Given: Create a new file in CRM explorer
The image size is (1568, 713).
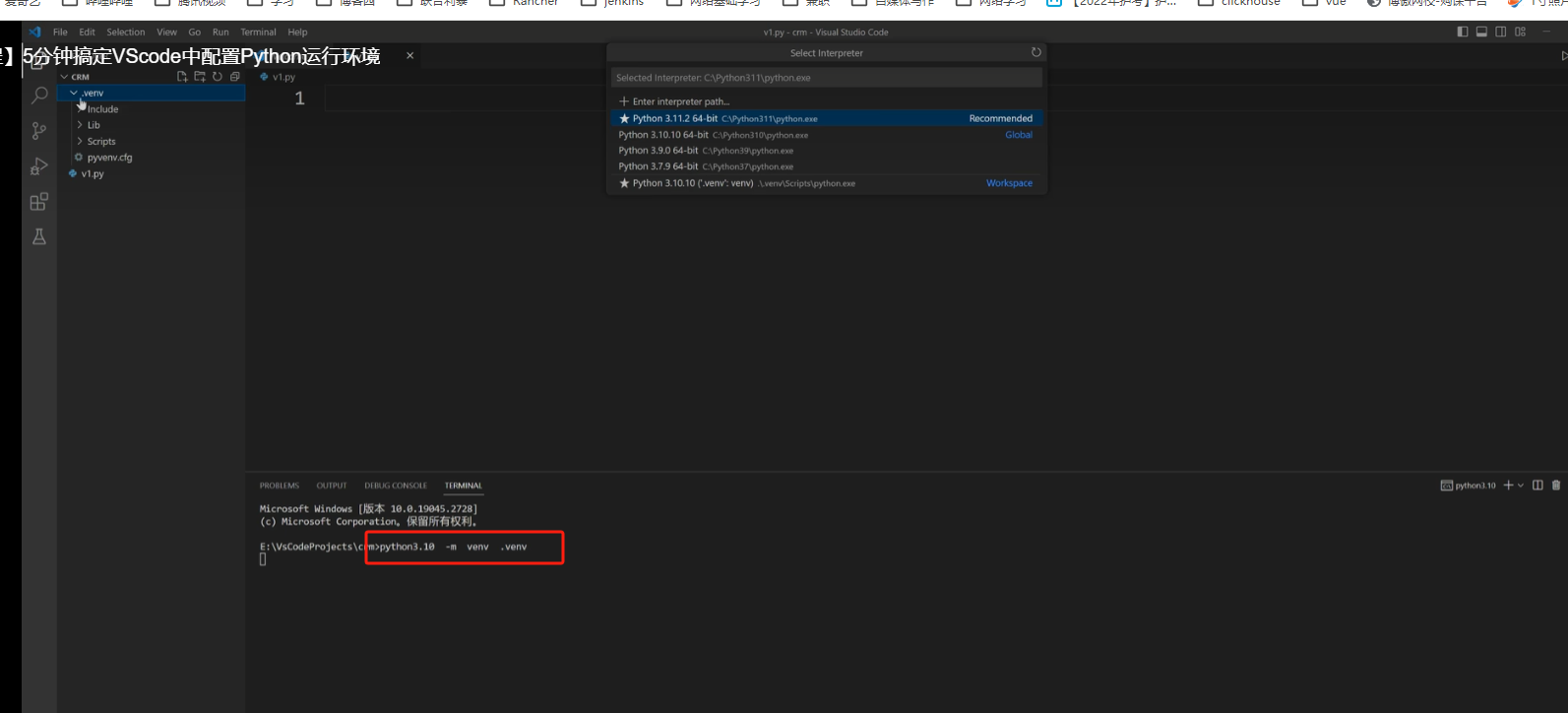Looking at the screenshot, I should coord(182,76).
